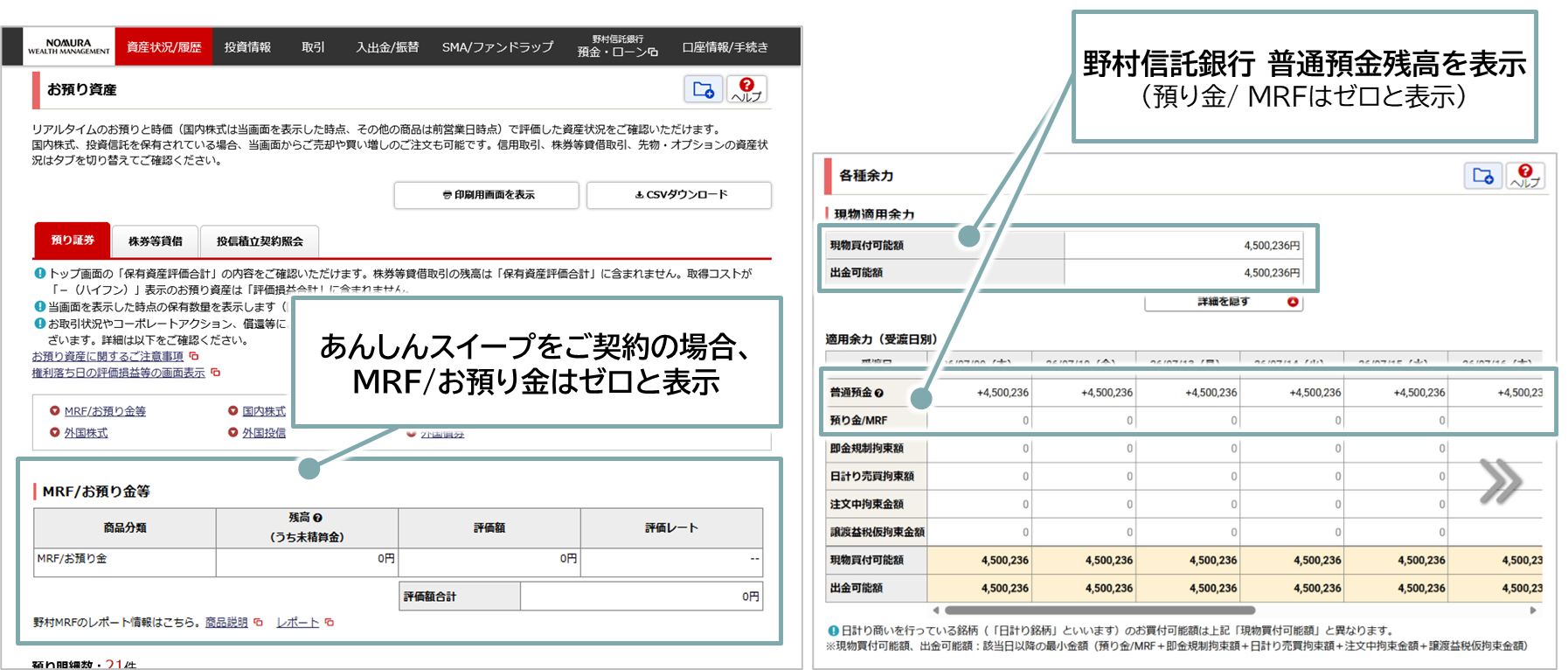Open お預り資産に関するご注意事項 link
The width and height of the screenshot is (1568, 670).
pos(108,356)
